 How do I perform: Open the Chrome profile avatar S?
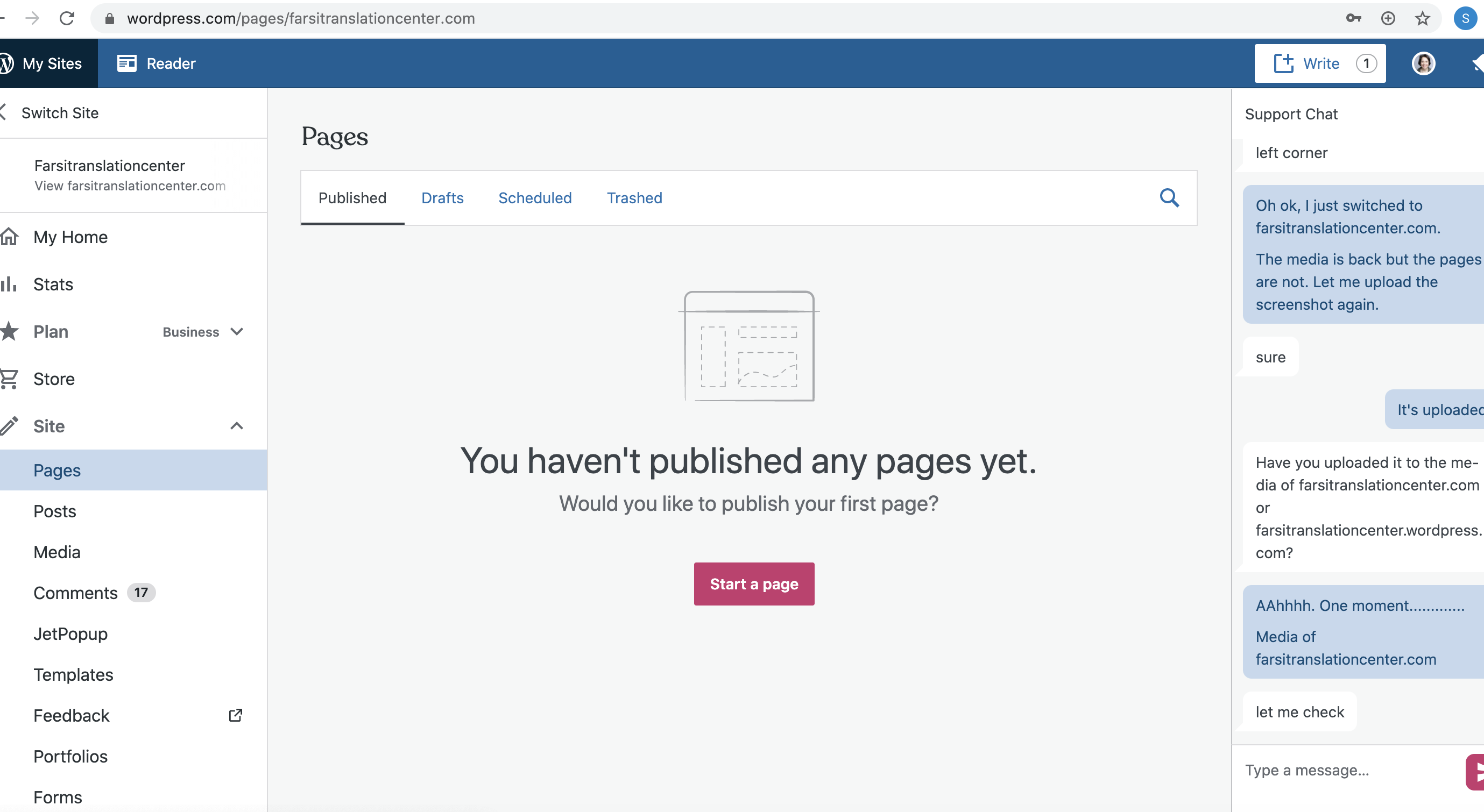[1465, 18]
